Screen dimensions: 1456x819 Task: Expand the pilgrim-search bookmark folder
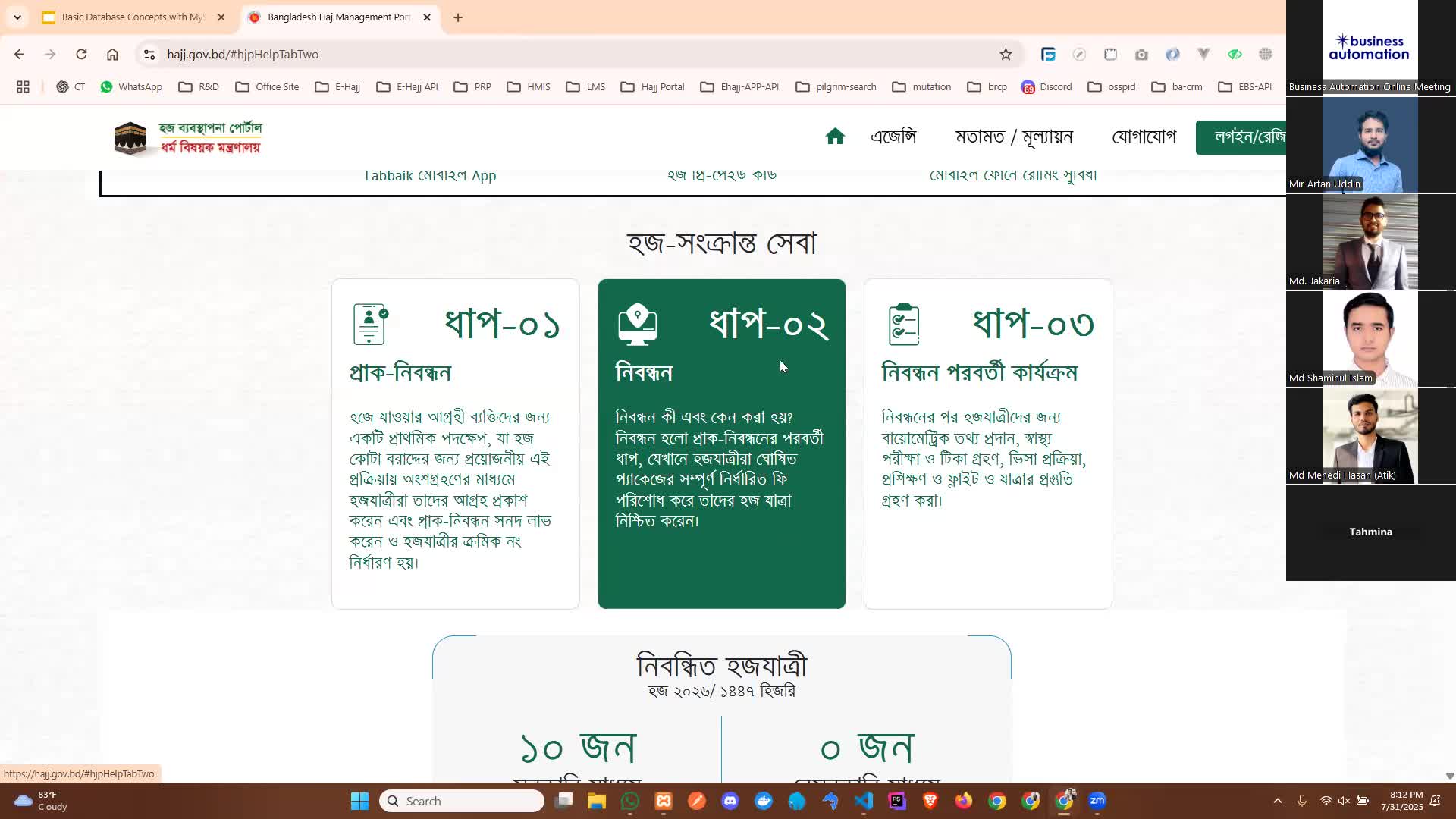(836, 87)
